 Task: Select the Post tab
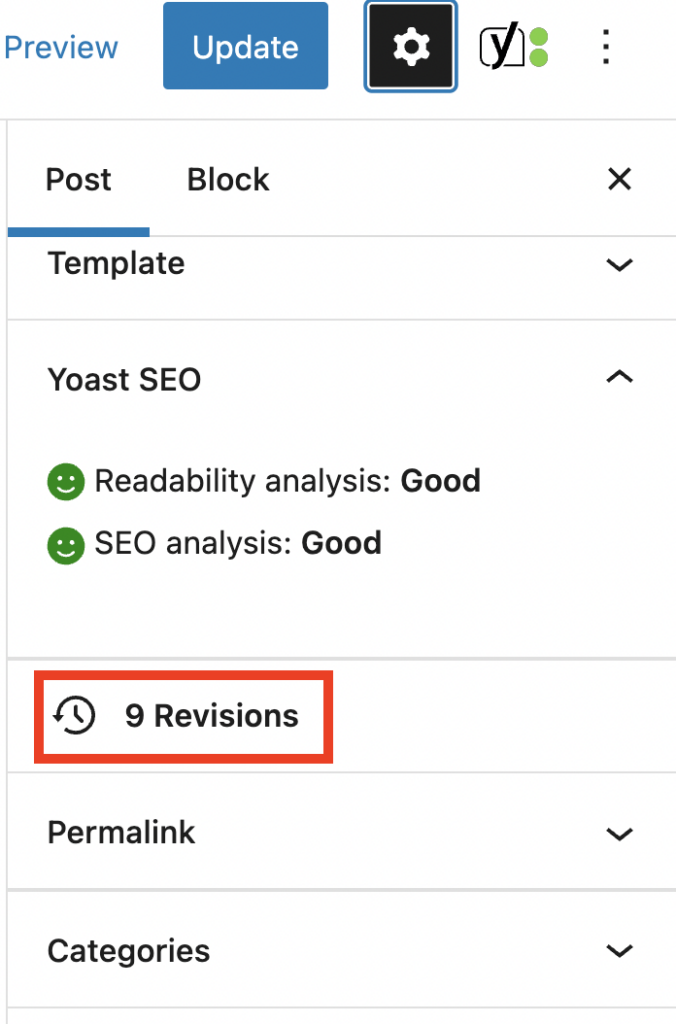pos(77,179)
